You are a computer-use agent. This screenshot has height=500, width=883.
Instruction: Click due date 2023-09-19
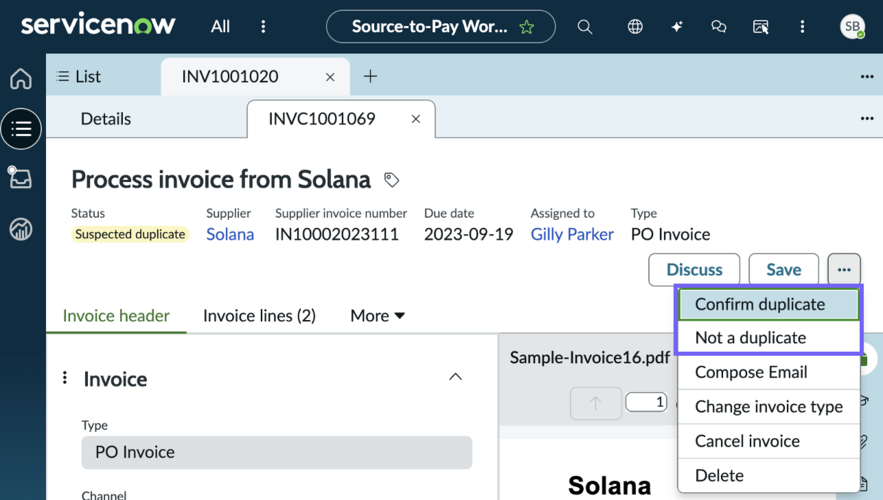point(469,234)
